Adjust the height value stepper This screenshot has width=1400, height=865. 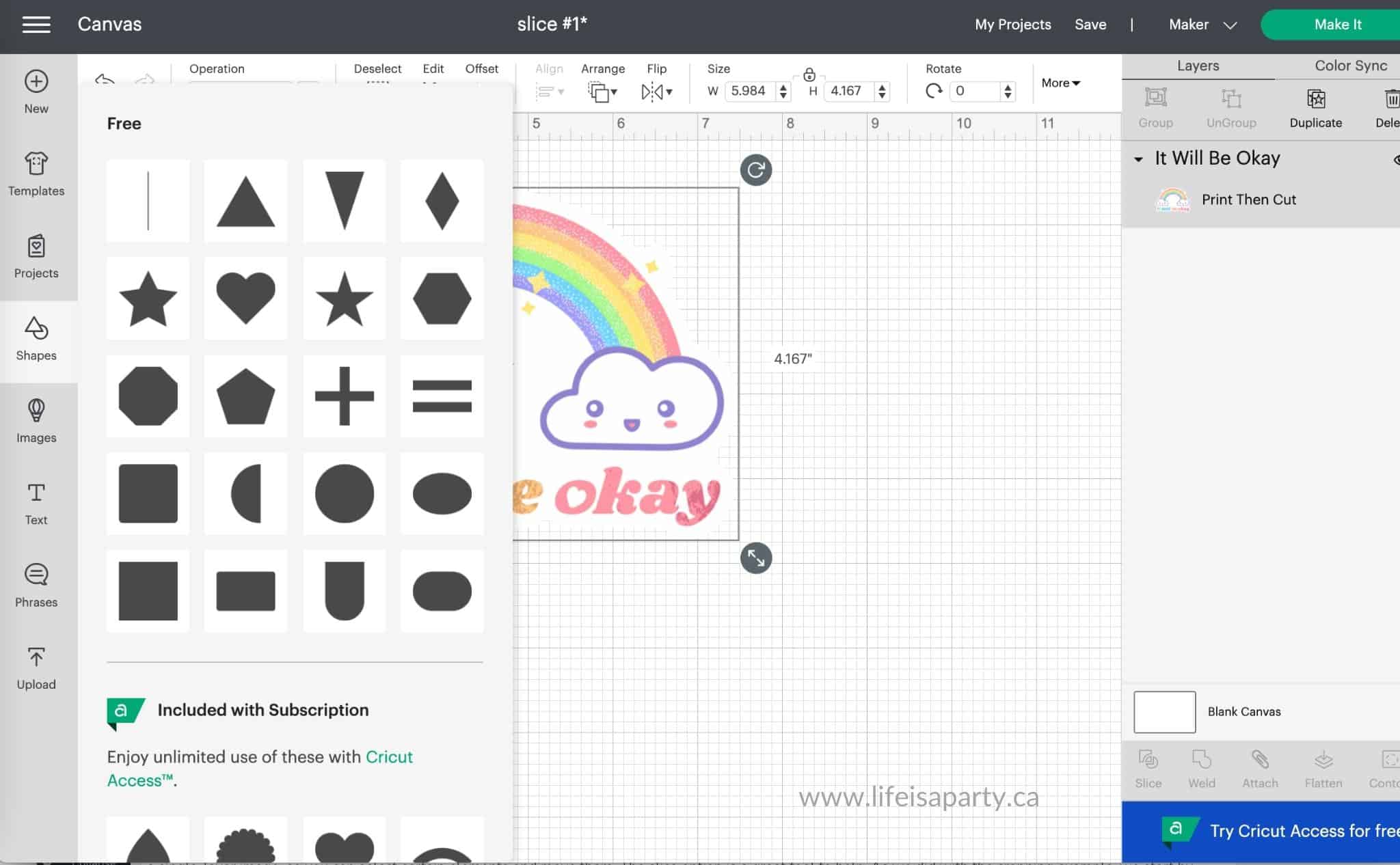pyautogui.click(x=882, y=91)
